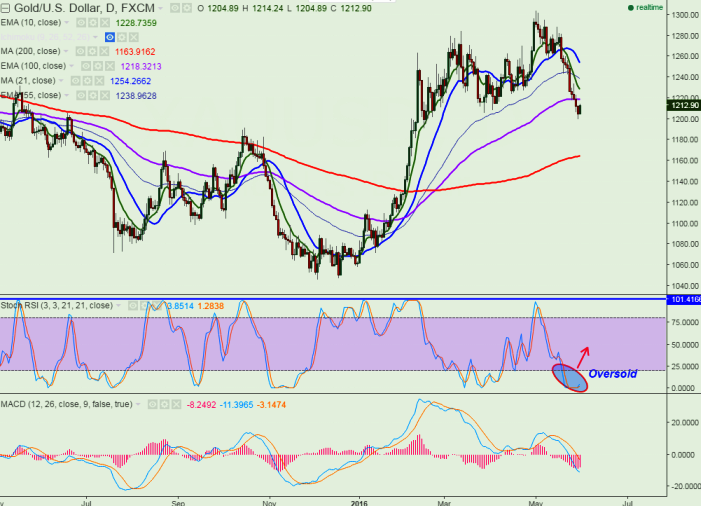The image size is (701, 506).
Task: Remove the MA (21, close) indicator
Action: pyautogui.click(x=99, y=81)
